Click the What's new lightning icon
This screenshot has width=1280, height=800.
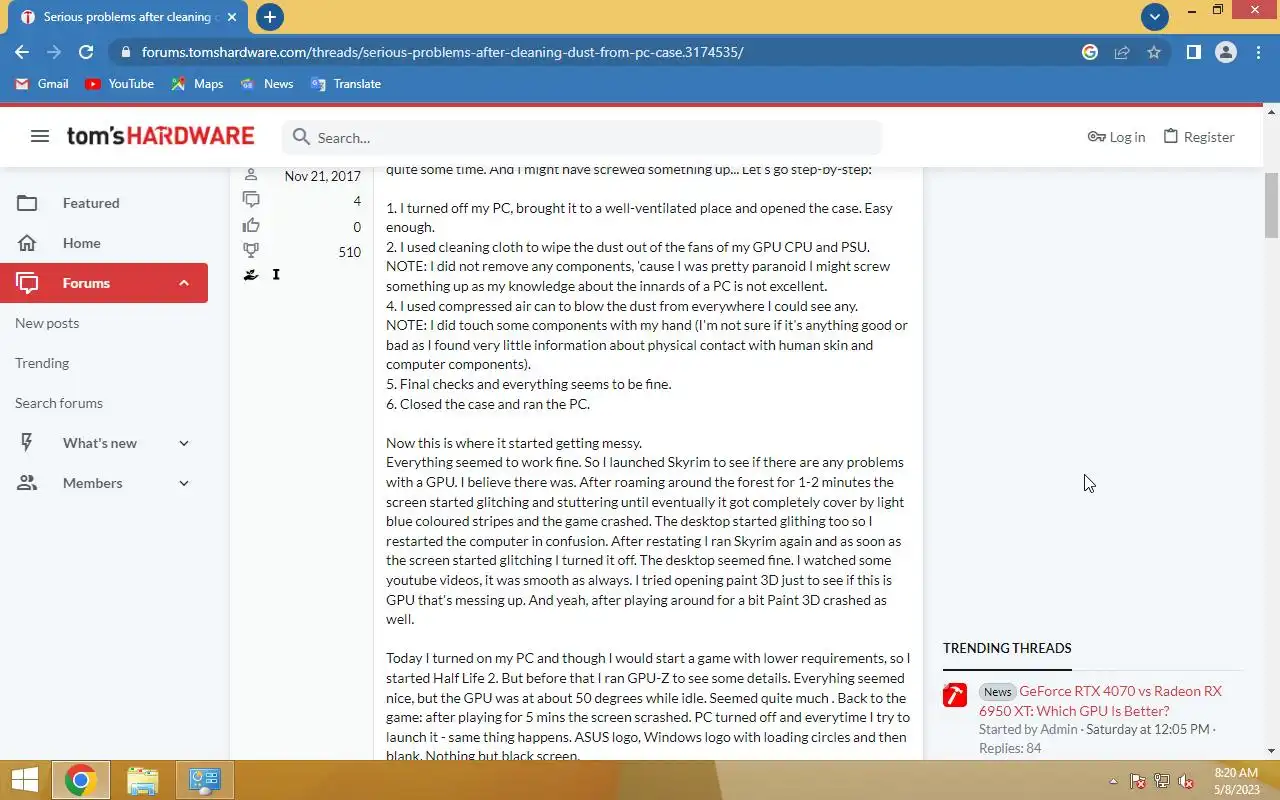27,443
